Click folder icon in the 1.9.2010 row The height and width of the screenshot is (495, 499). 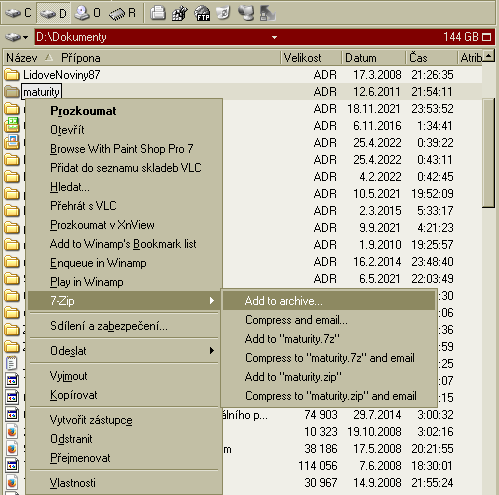coord(12,245)
